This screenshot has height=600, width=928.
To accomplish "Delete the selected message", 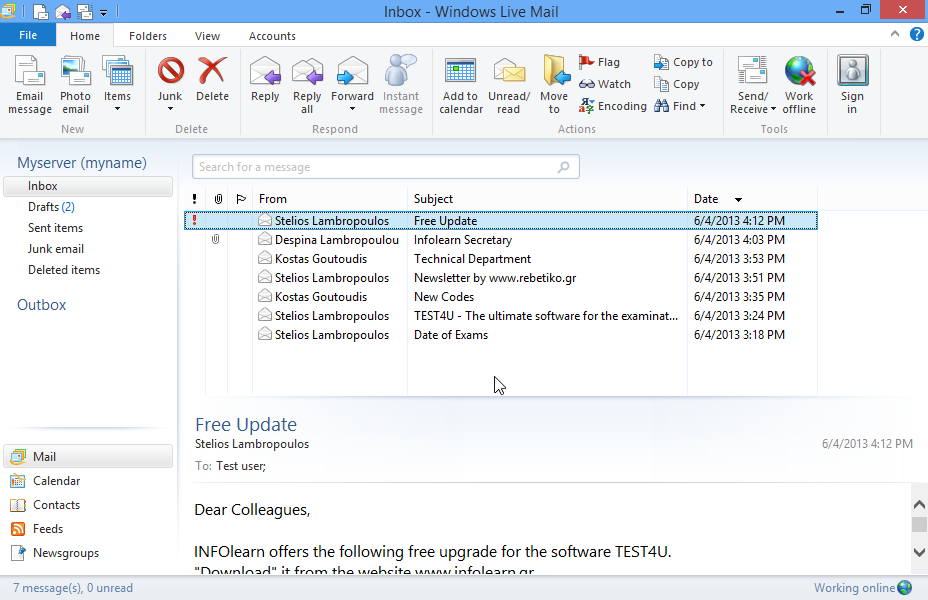I will (212, 79).
